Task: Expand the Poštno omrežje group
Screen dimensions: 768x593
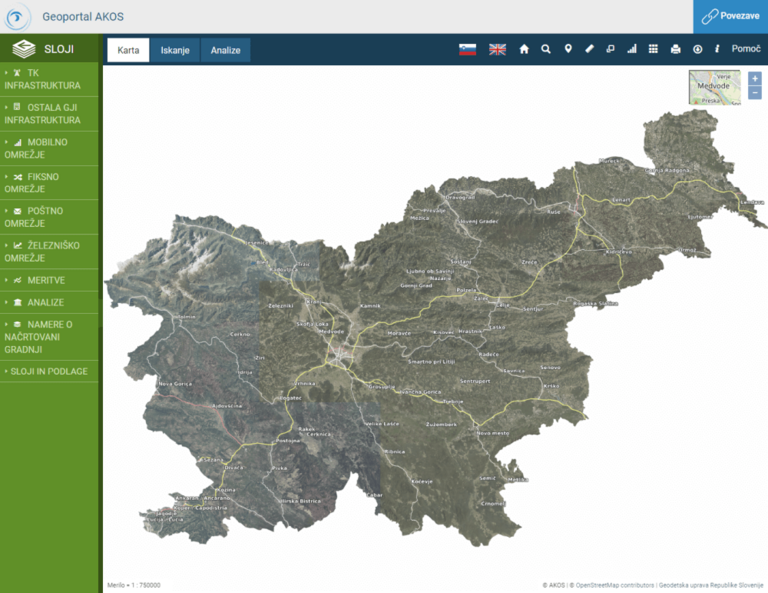Action: coord(6,211)
